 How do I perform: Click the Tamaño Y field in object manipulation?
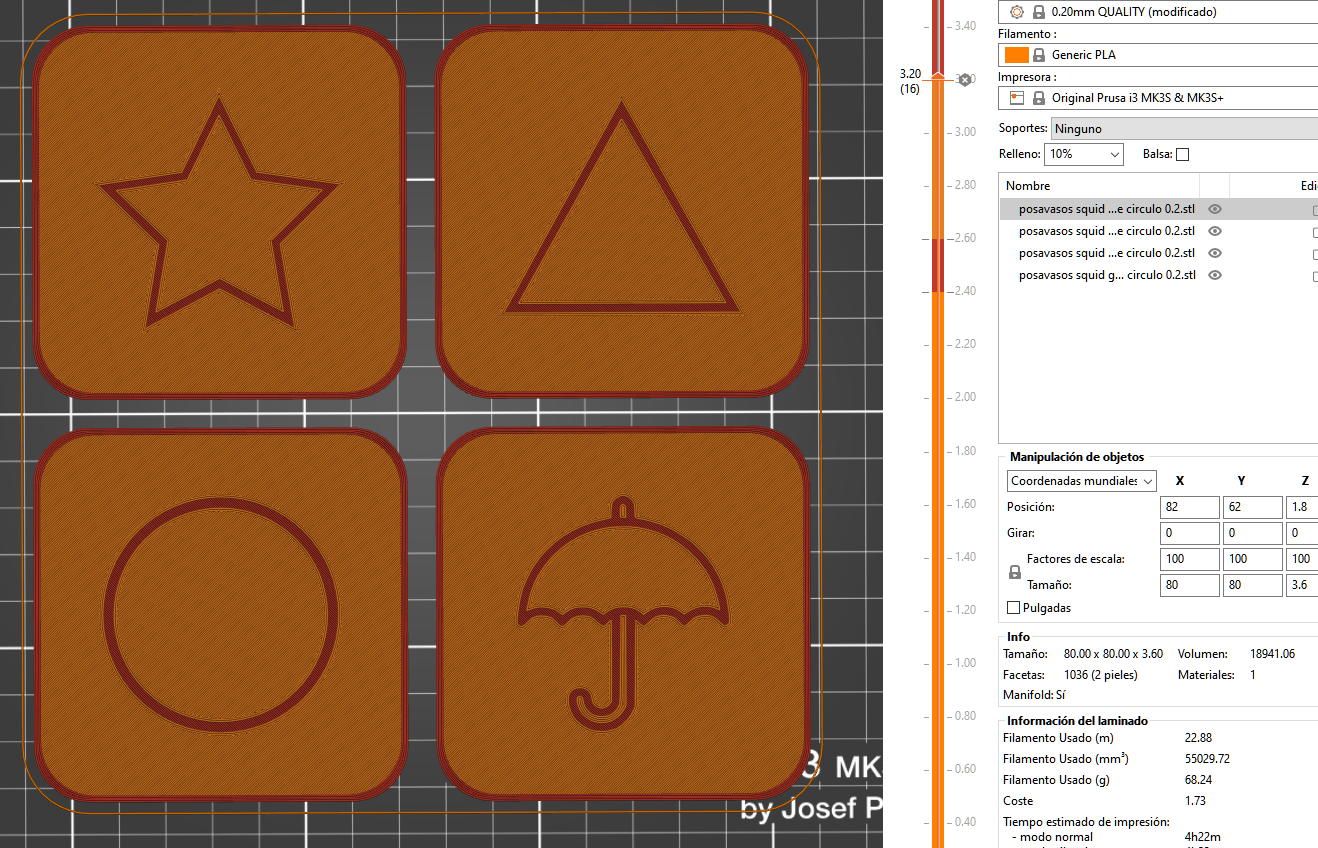tap(1252, 585)
